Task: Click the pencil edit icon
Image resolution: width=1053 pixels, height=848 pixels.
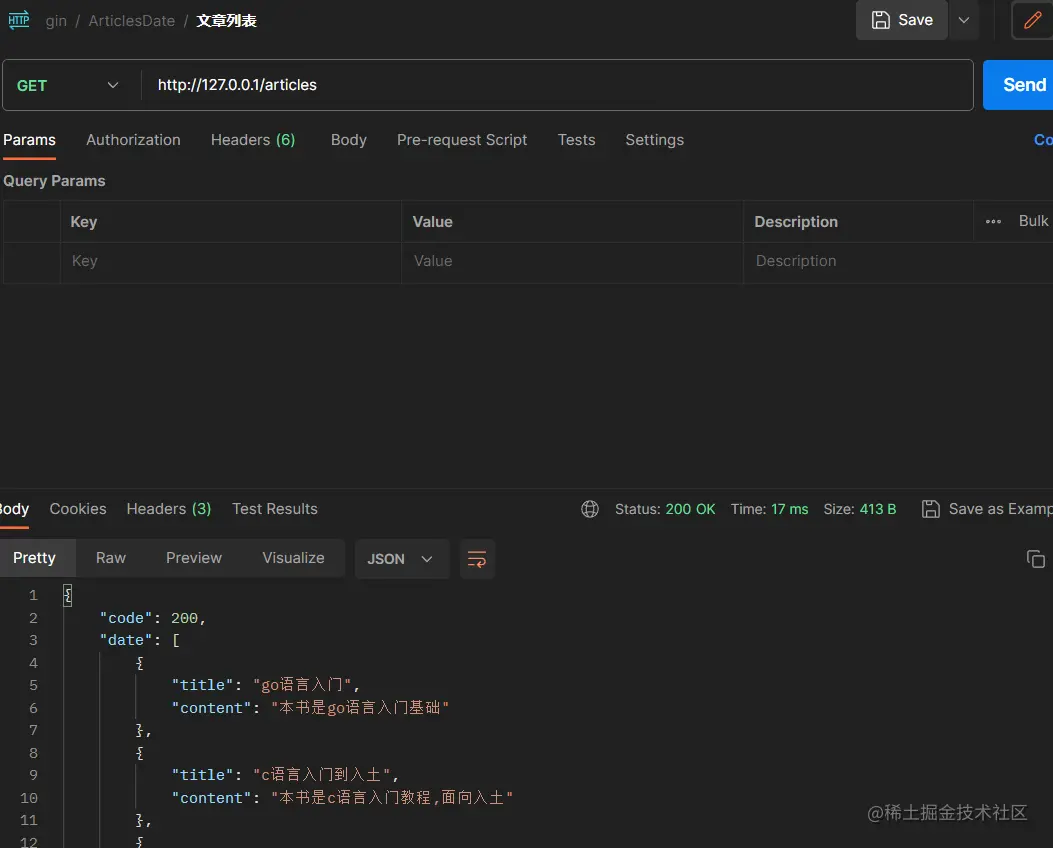Action: (1032, 20)
